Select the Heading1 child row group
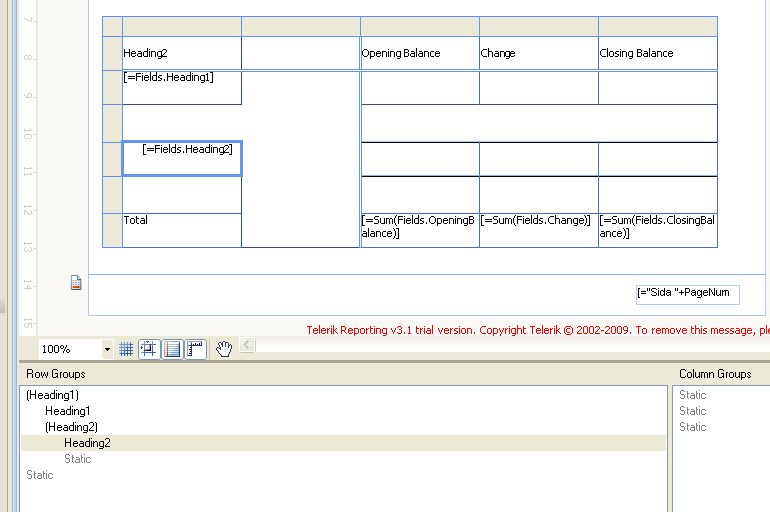 67,411
